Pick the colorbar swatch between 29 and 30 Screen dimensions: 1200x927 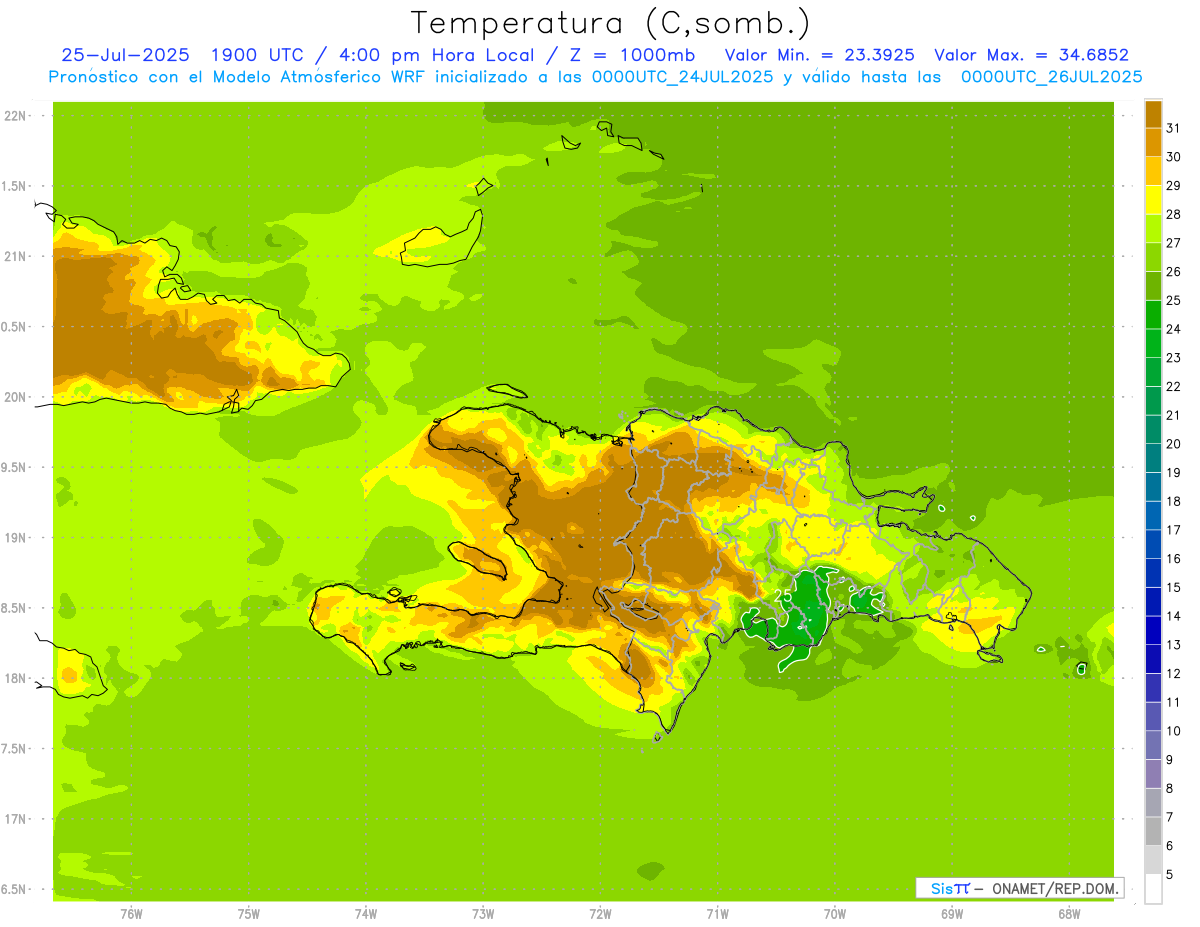pyautogui.click(x=1153, y=171)
